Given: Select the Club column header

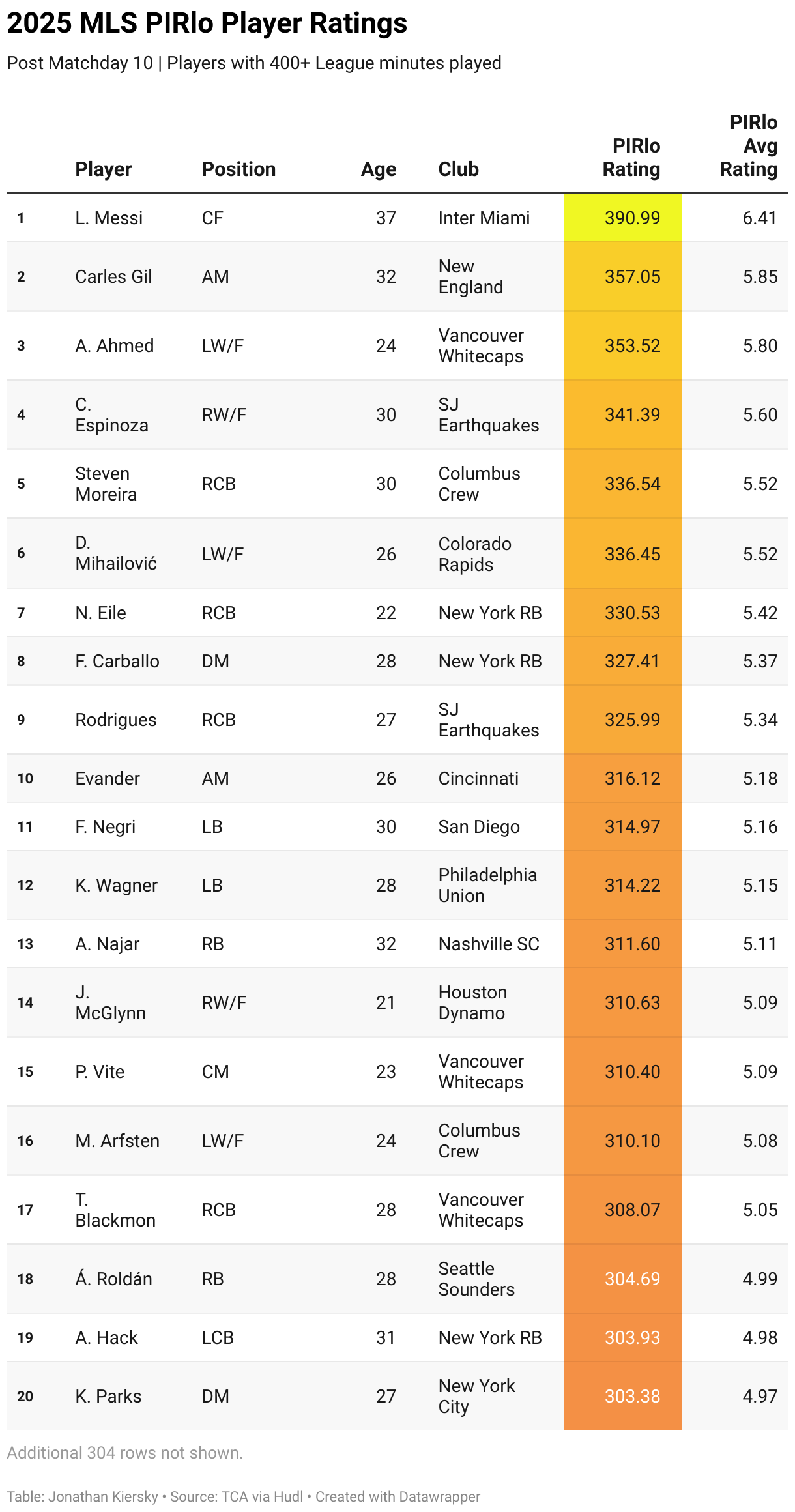Looking at the screenshot, I should pyautogui.click(x=458, y=169).
